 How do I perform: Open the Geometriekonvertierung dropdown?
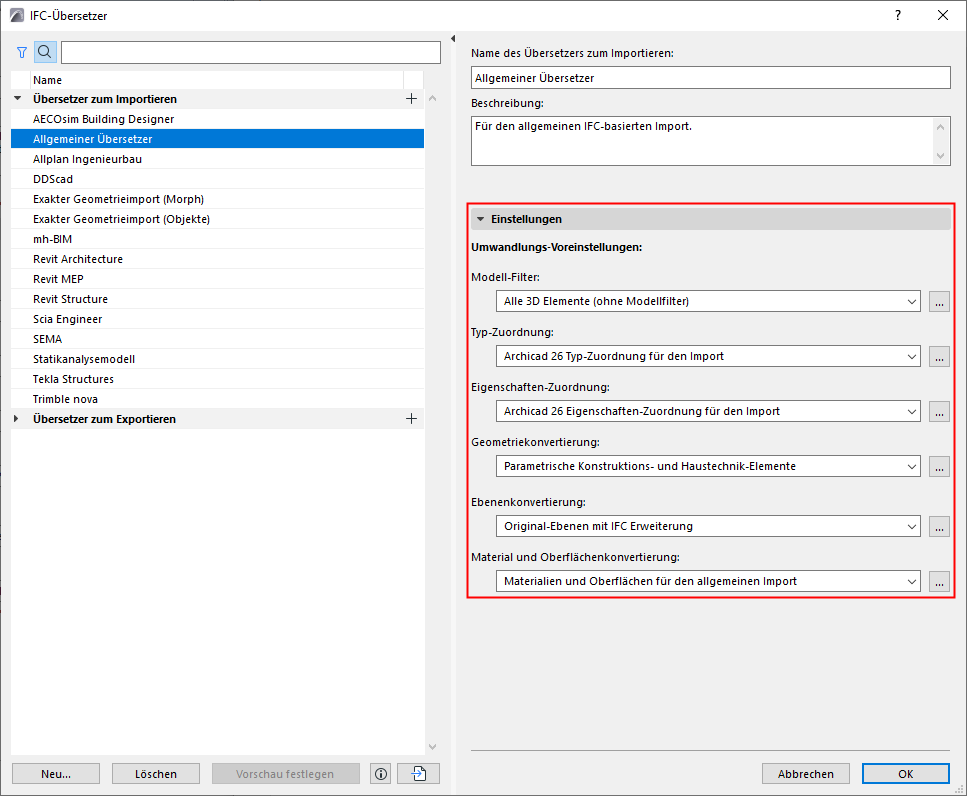708,466
